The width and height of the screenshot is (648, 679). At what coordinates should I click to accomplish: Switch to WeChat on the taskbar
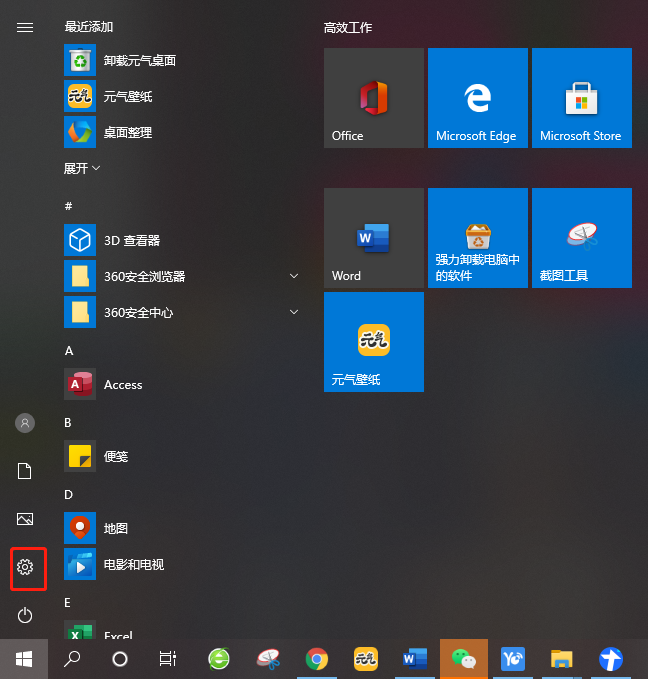[x=464, y=659]
